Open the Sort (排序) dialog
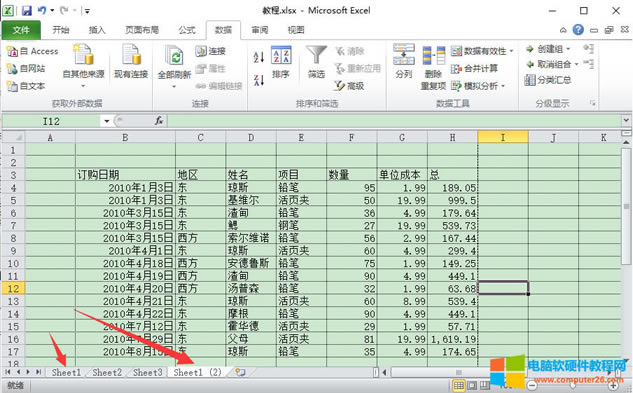Image resolution: width=633 pixels, height=393 pixels. point(281,62)
